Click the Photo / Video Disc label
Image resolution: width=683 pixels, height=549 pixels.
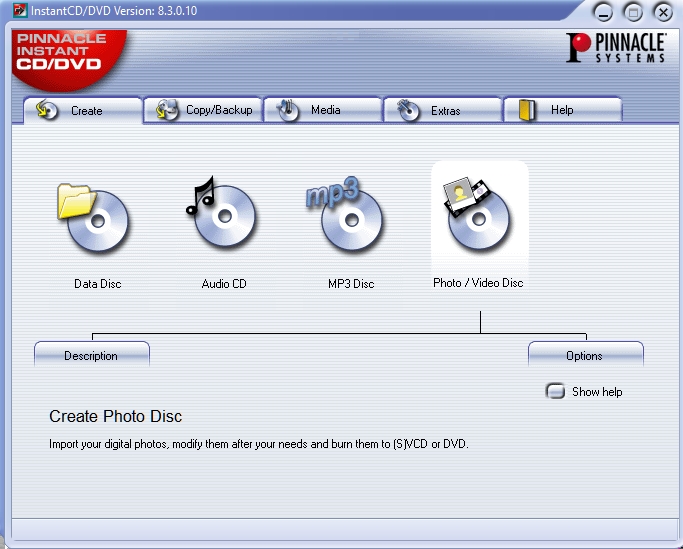click(x=478, y=283)
